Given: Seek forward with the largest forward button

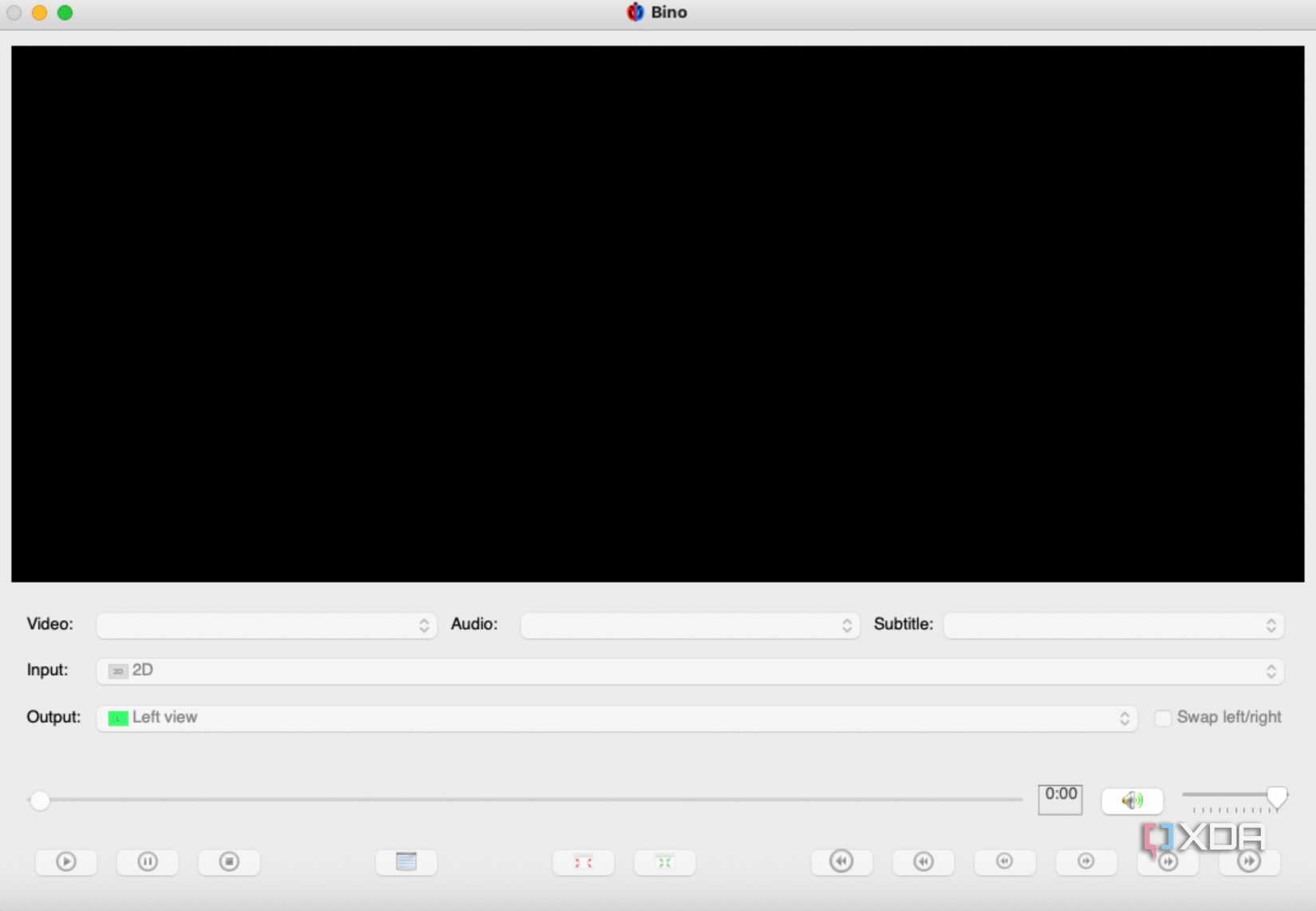Looking at the screenshot, I should [x=1249, y=862].
